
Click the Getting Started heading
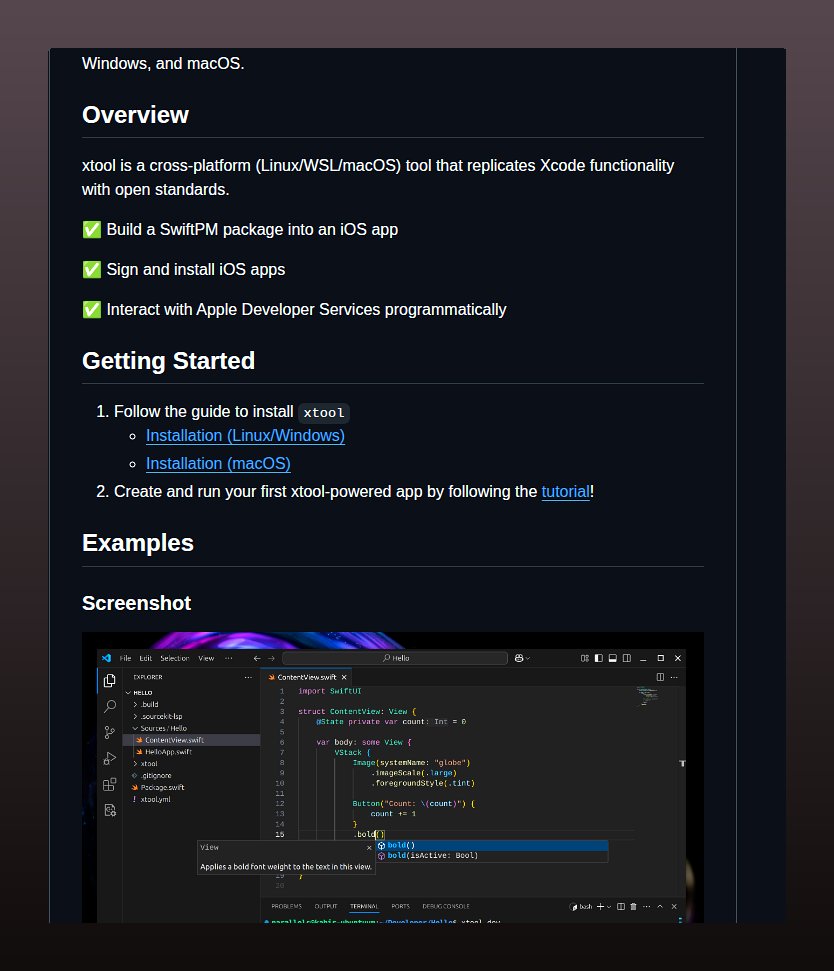pos(168,361)
